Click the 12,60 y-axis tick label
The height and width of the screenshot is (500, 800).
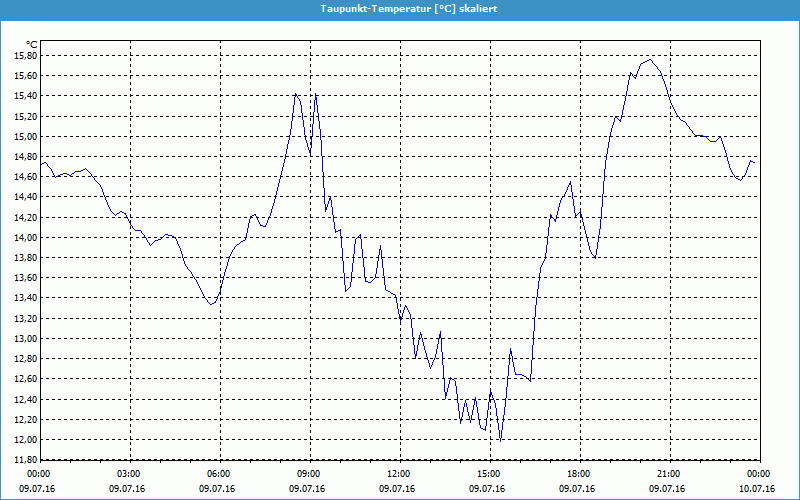pos(24,379)
